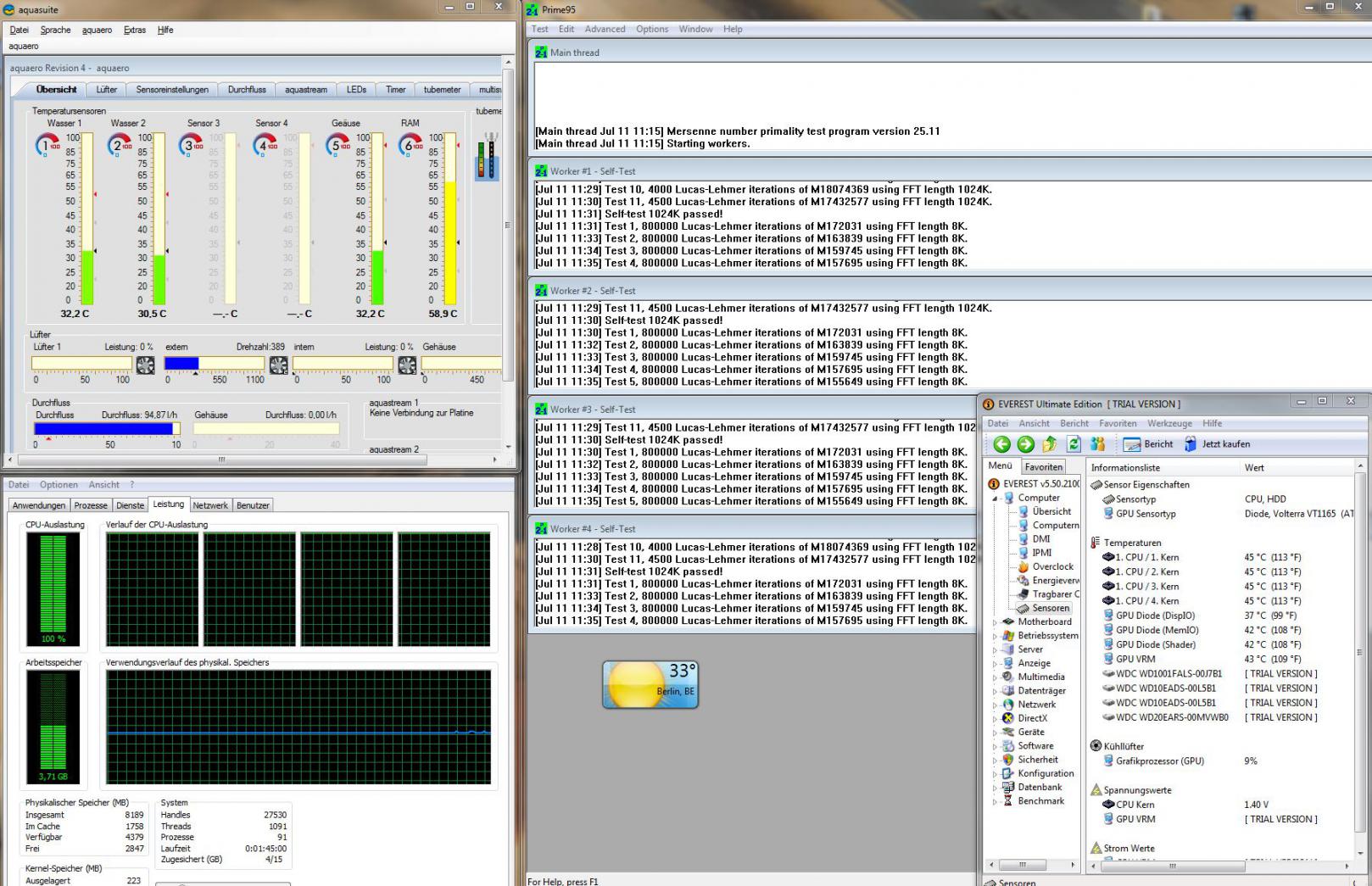The width and height of the screenshot is (1372, 886).
Task: Click the Wert column header in EVEREST
Action: pos(1297,468)
